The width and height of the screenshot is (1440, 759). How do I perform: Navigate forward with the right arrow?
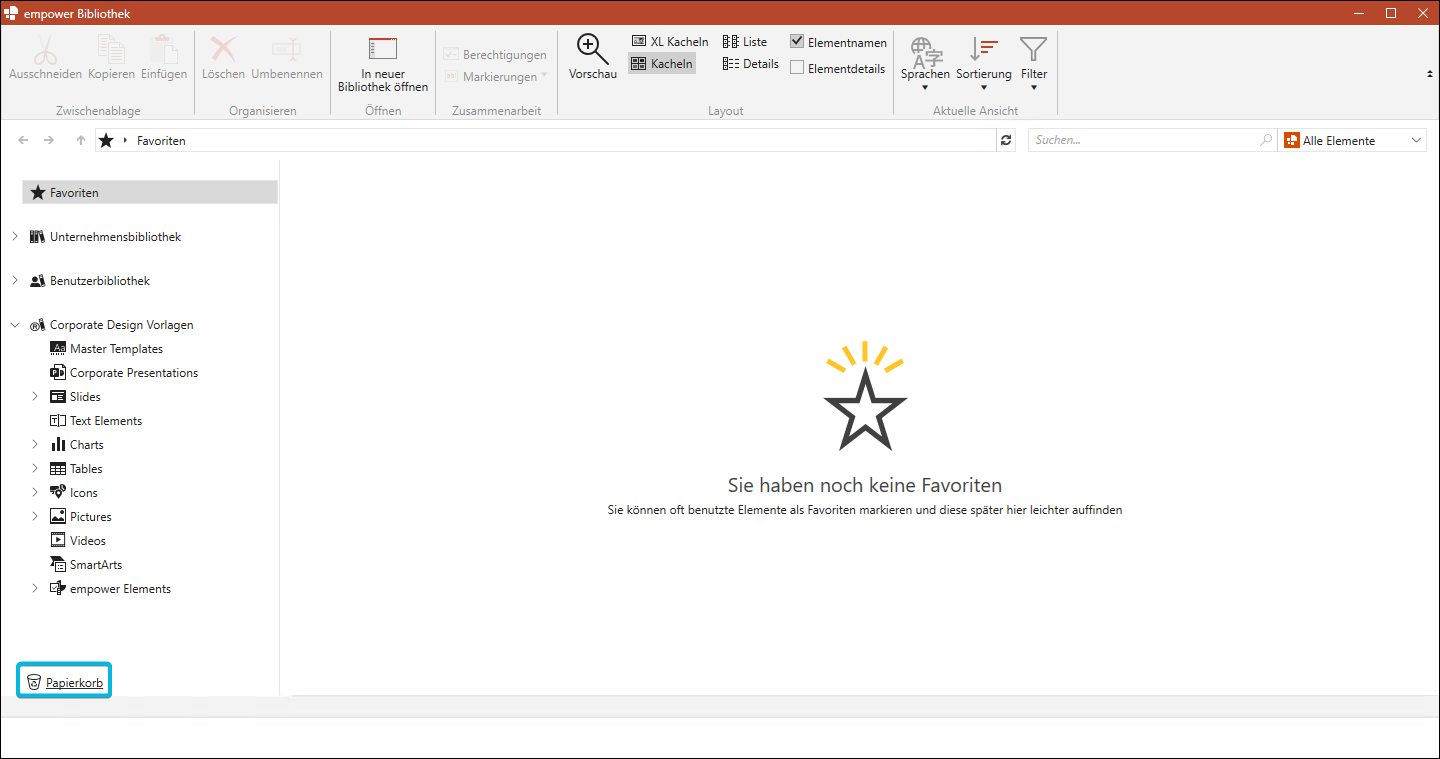pos(48,141)
